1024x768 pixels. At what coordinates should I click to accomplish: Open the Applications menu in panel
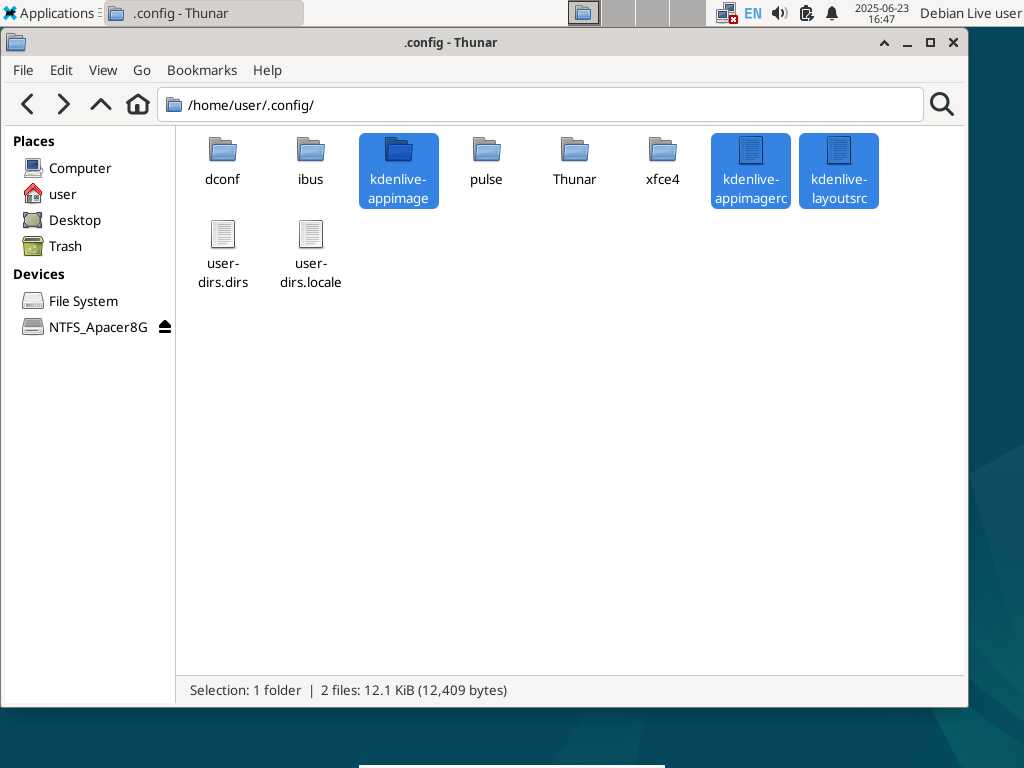coord(50,13)
